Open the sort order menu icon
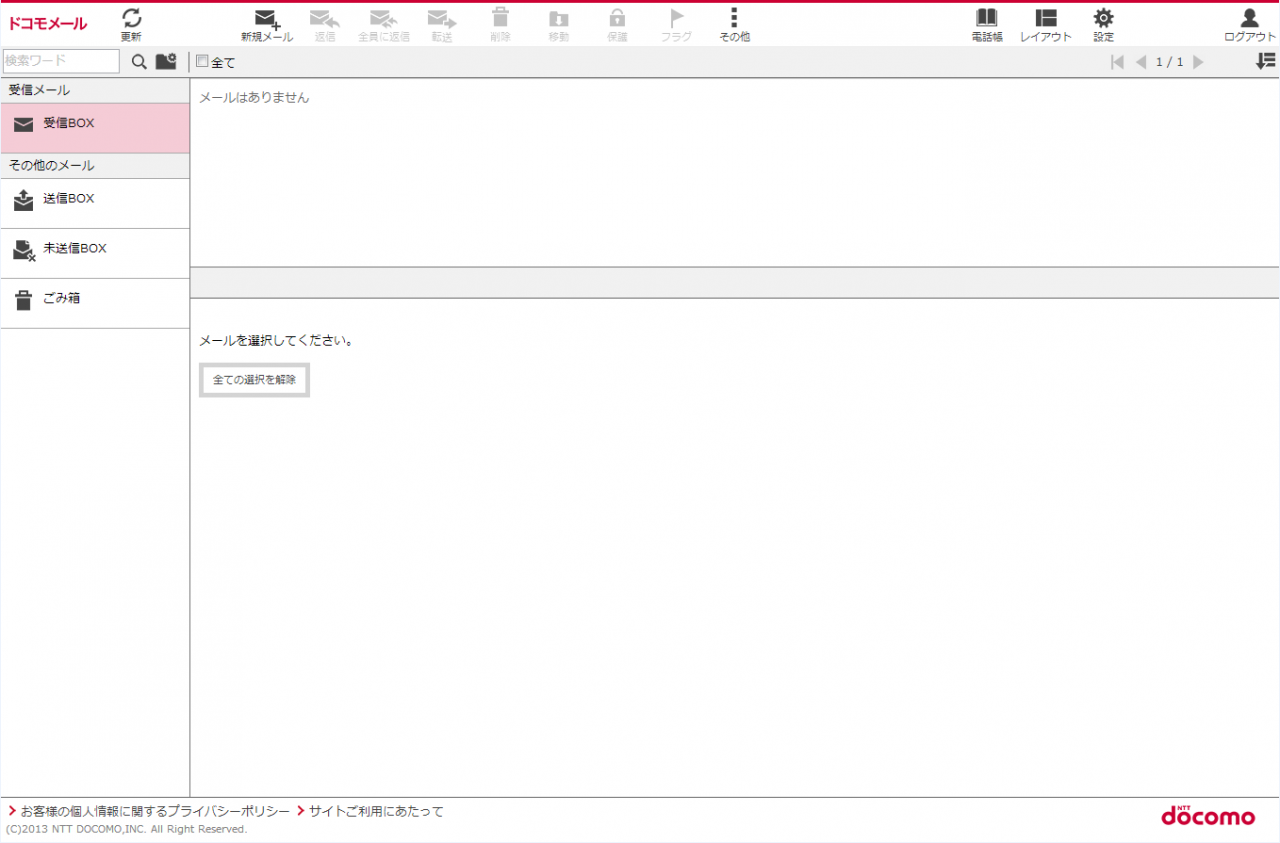 (x=1266, y=61)
